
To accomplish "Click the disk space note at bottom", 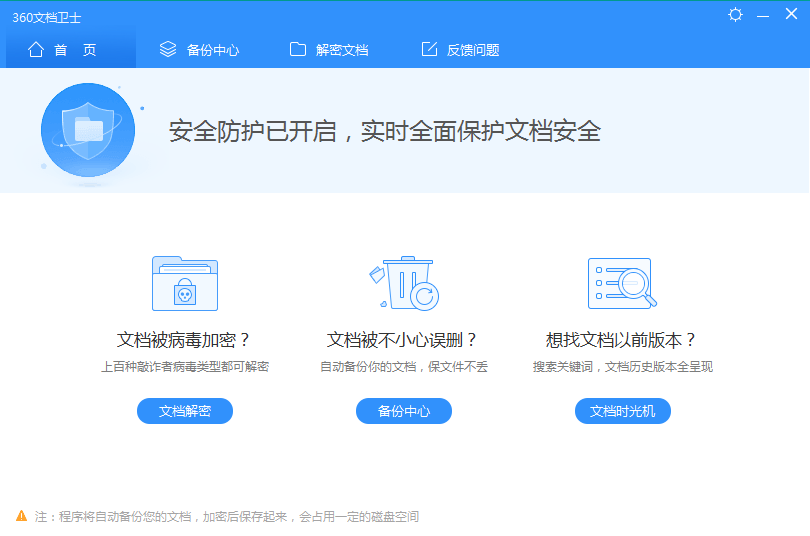I will coord(227,517).
